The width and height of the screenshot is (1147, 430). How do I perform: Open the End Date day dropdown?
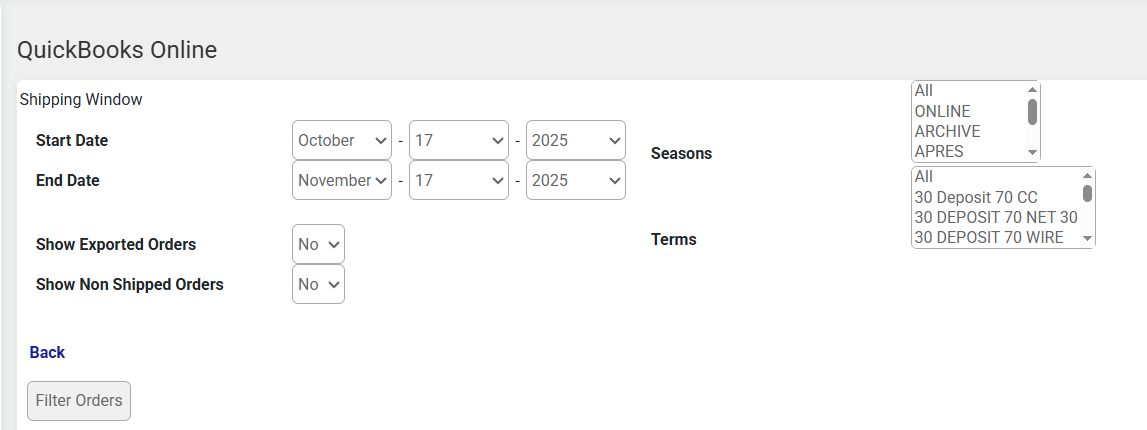(x=459, y=180)
